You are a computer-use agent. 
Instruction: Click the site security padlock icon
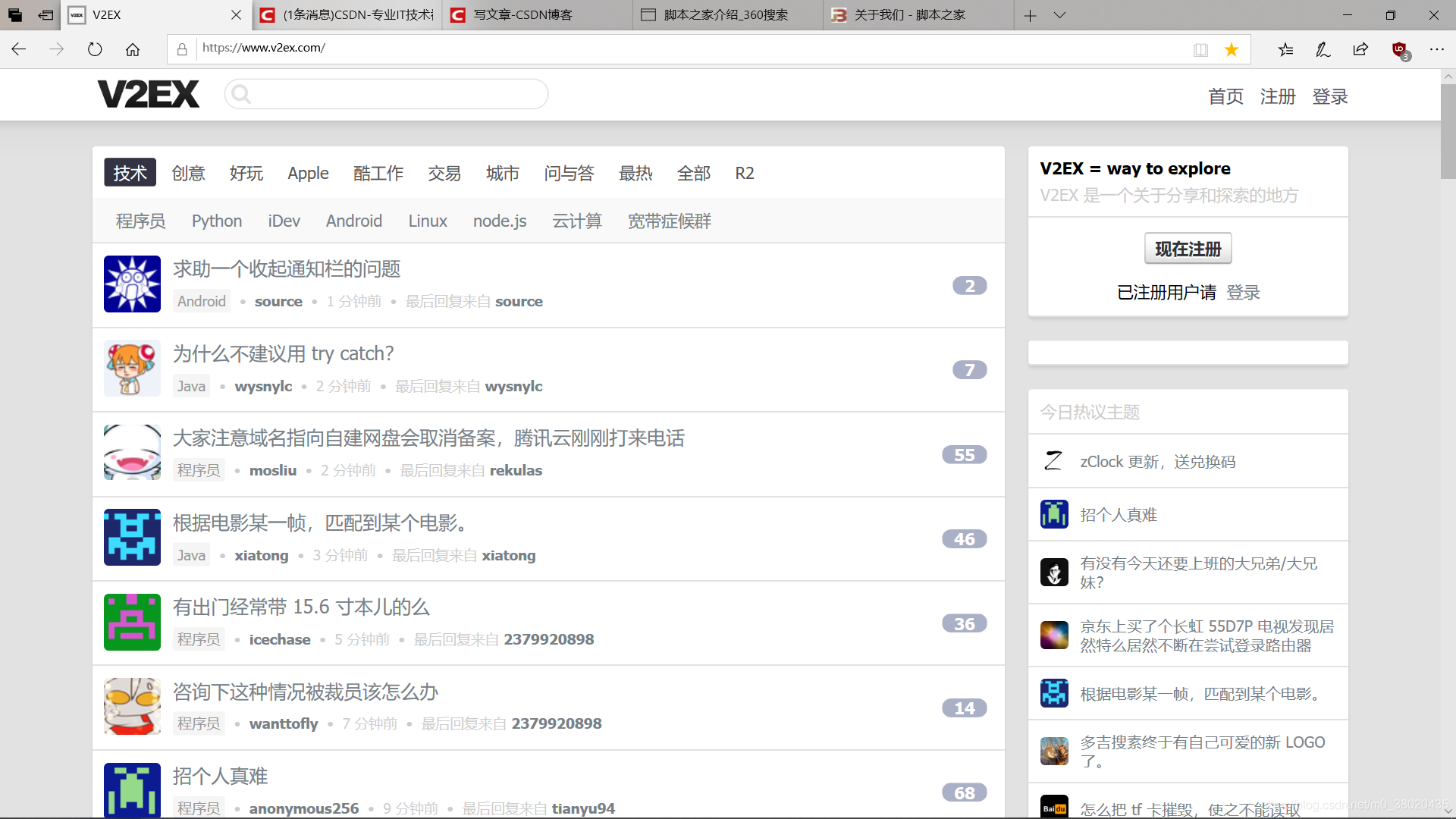[x=181, y=49]
